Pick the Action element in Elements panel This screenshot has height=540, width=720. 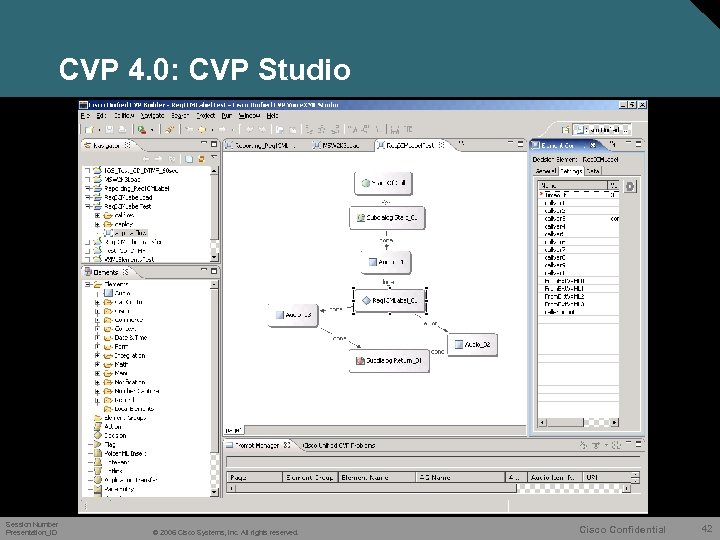tap(108, 427)
